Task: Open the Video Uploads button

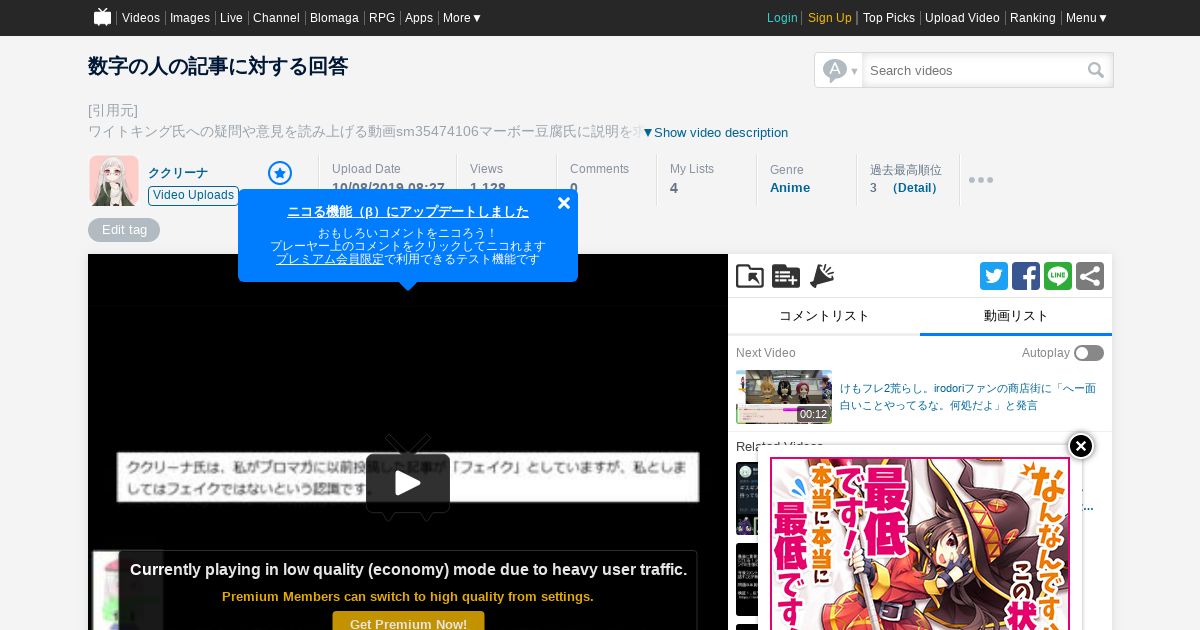Action: coord(193,195)
